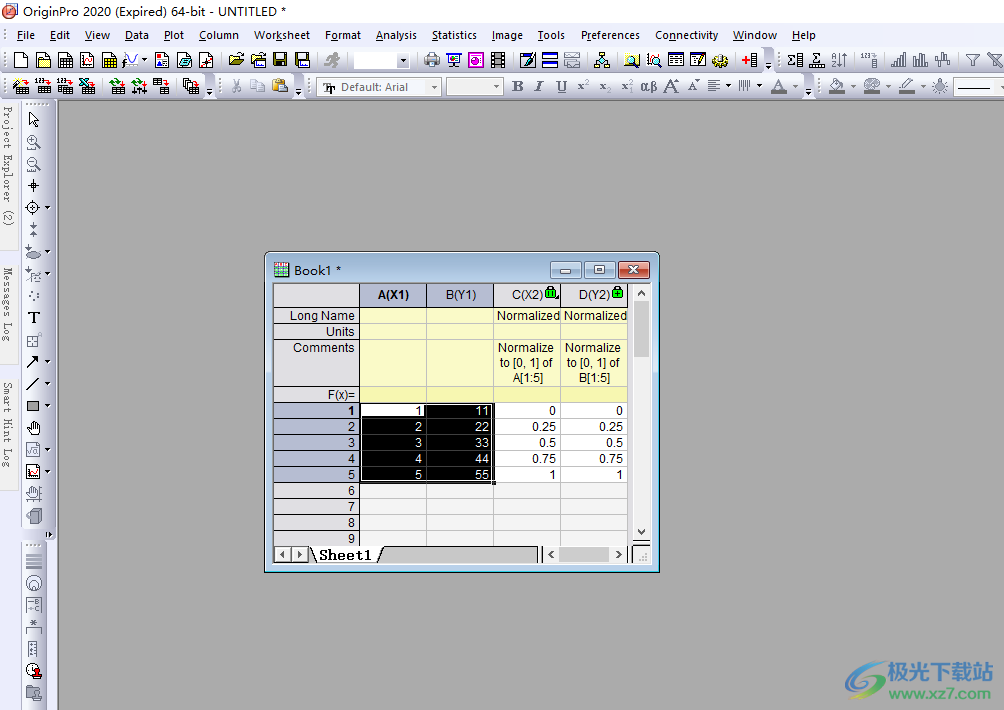The image size is (1004, 710).
Task: Open the Project Explorer side panel
Action: 8,165
